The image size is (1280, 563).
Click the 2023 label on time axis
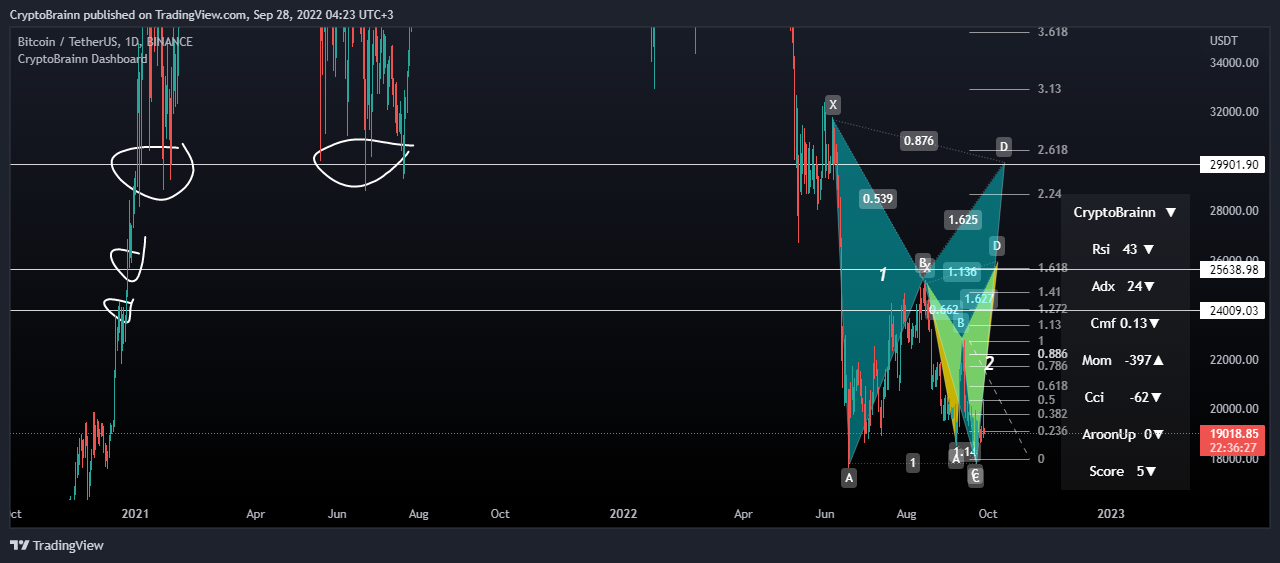point(1111,514)
